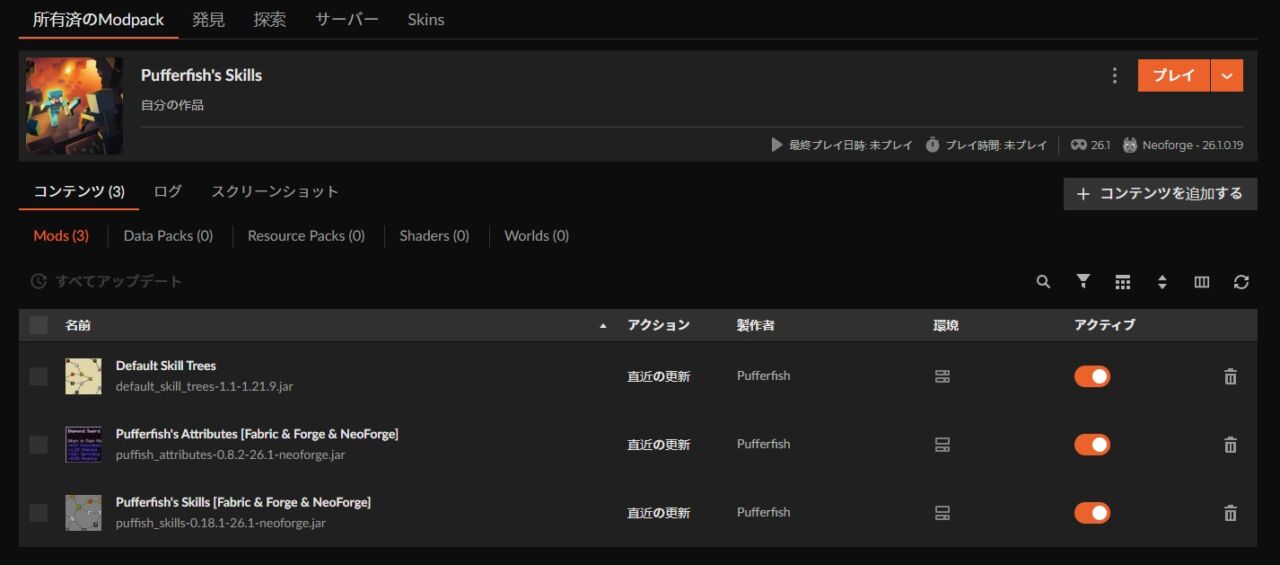1280x565 pixels.
Task: Delete Pufferfish's Attributes mod
Action: (x=1230, y=444)
